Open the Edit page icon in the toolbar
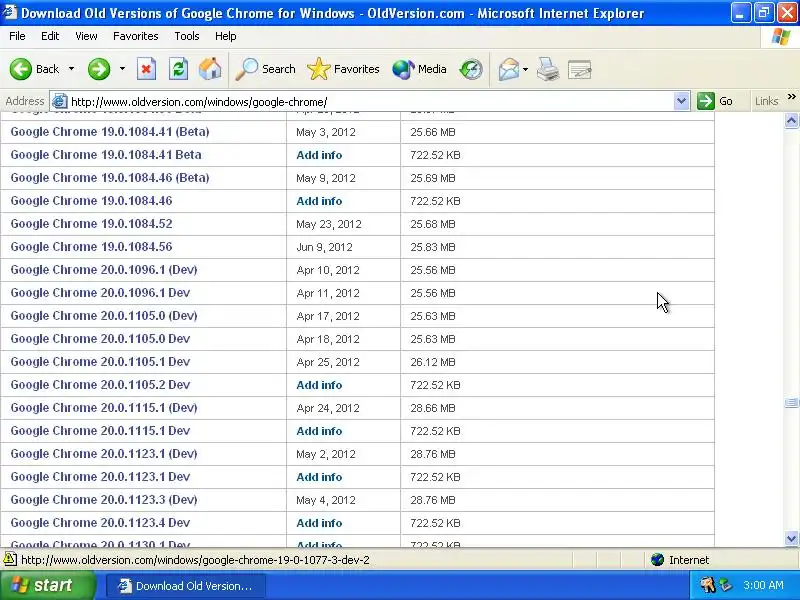This screenshot has width=800, height=600. (x=580, y=69)
